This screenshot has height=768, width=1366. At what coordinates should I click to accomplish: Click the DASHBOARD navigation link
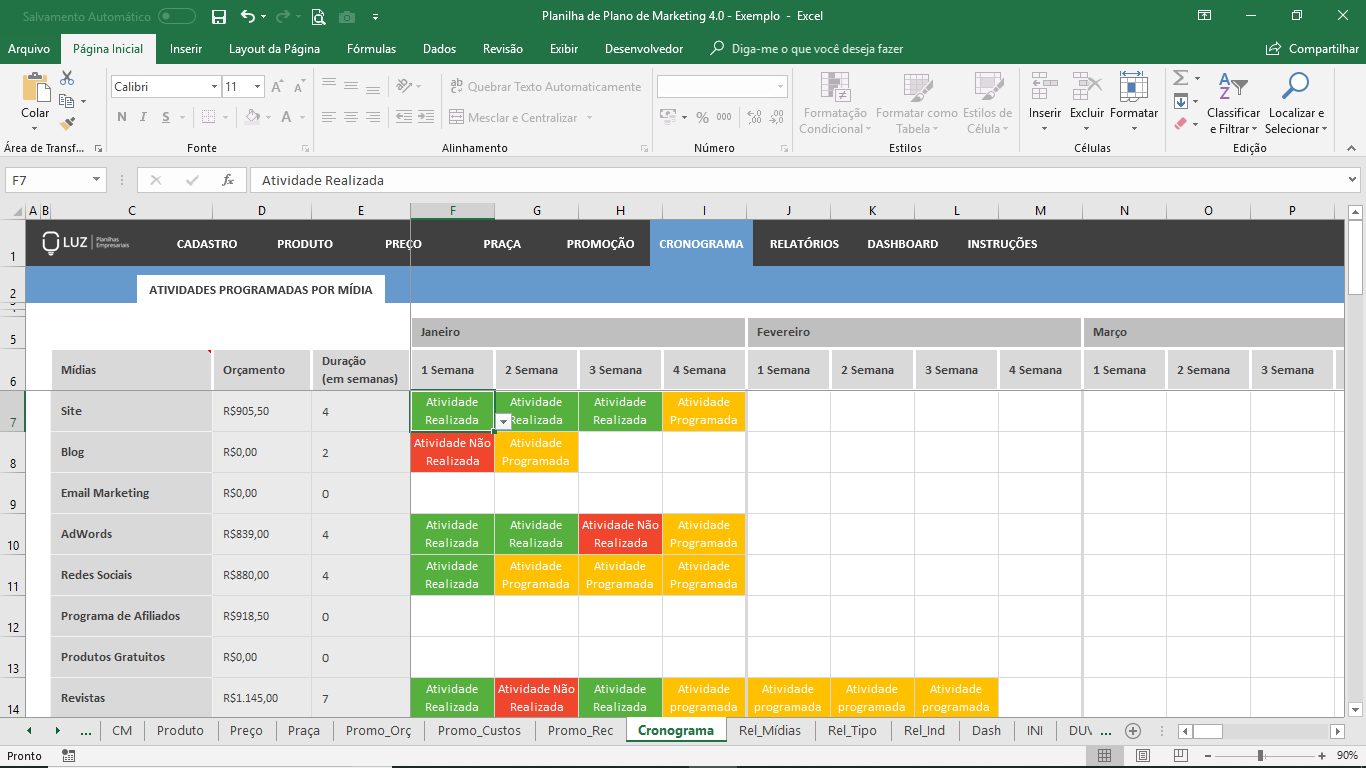point(902,244)
